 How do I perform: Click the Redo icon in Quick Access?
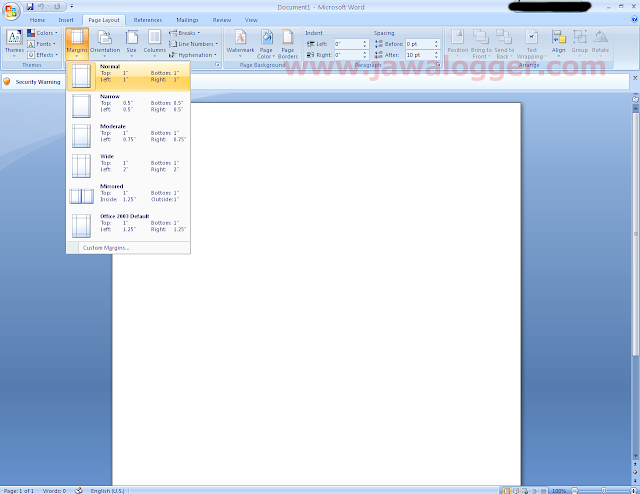57,7
